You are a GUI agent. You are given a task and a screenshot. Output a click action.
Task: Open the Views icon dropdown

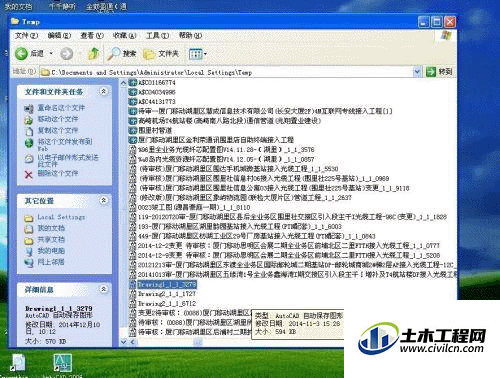[198, 54]
